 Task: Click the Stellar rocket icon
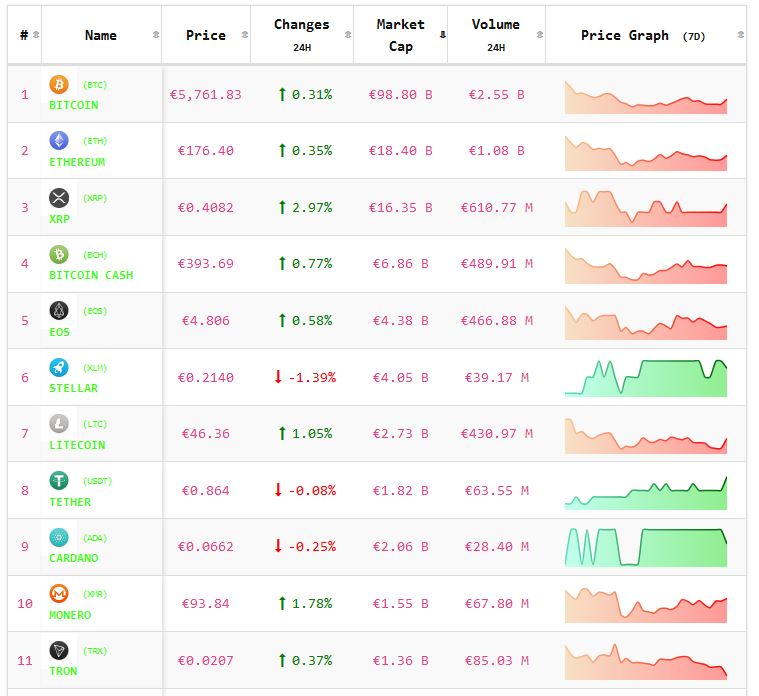point(59,367)
